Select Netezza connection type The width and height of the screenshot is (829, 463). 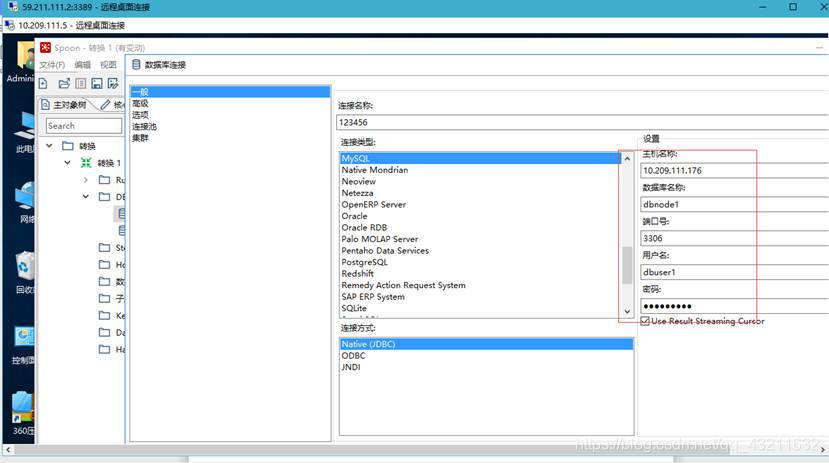pos(480,193)
